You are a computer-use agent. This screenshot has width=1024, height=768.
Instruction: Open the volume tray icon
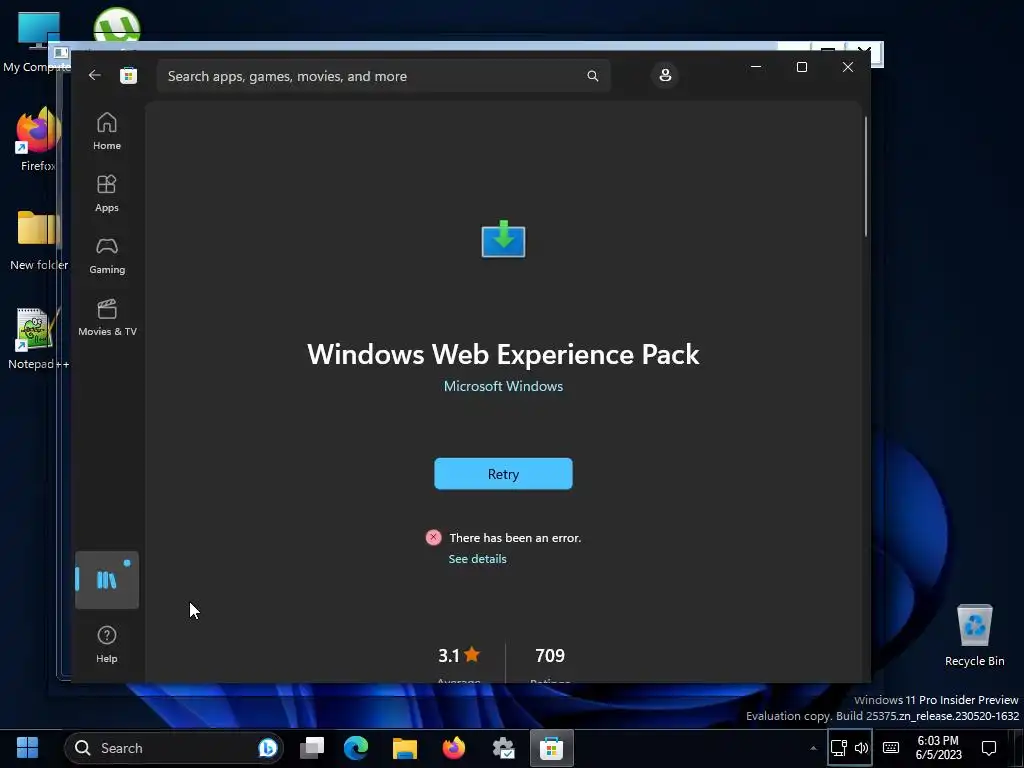[862, 748]
